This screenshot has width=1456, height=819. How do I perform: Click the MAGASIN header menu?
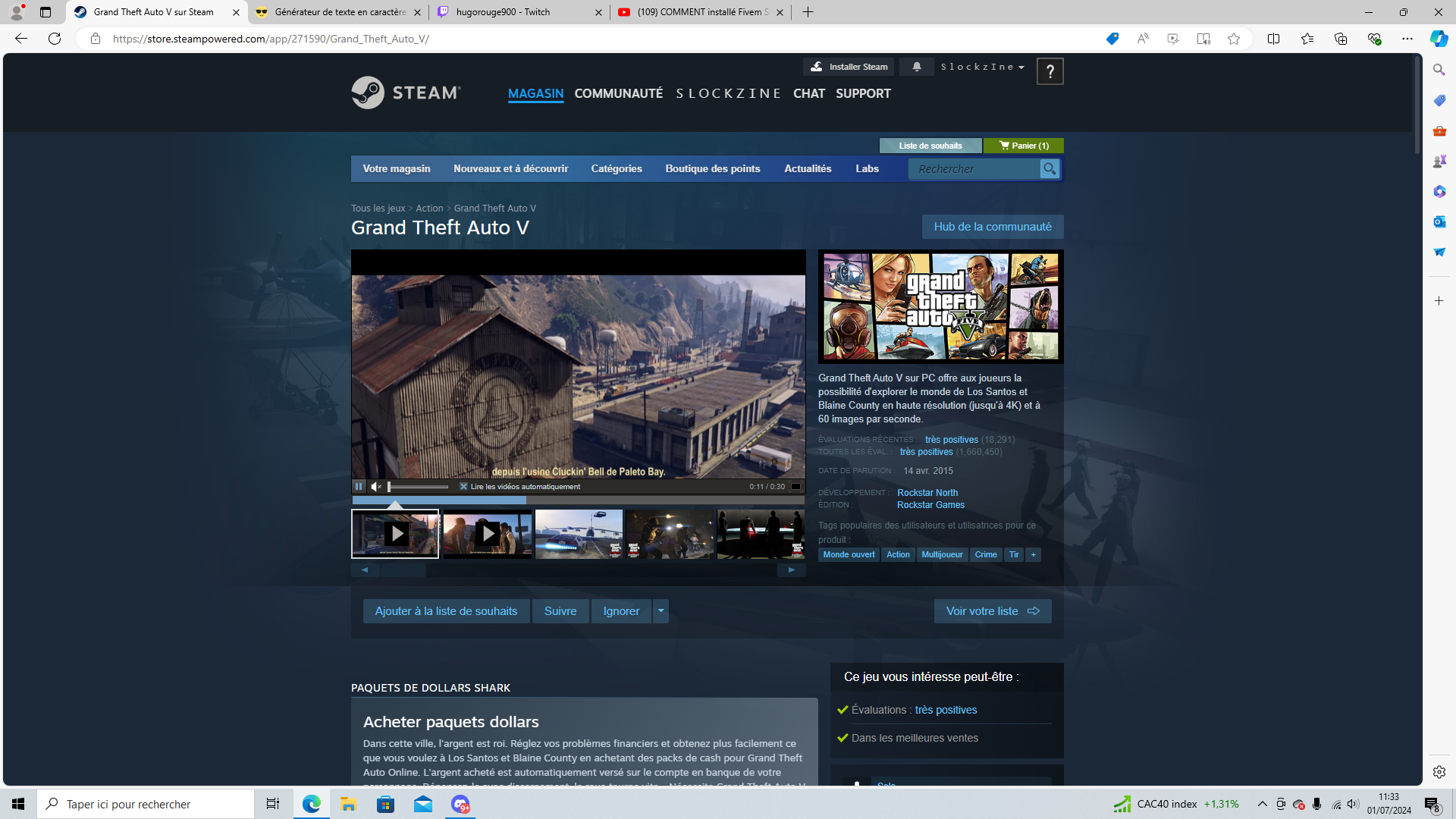[x=535, y=93]
